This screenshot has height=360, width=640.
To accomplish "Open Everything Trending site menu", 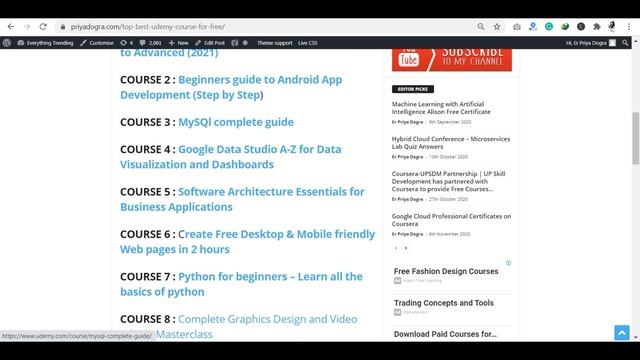I will pos(45,42).
